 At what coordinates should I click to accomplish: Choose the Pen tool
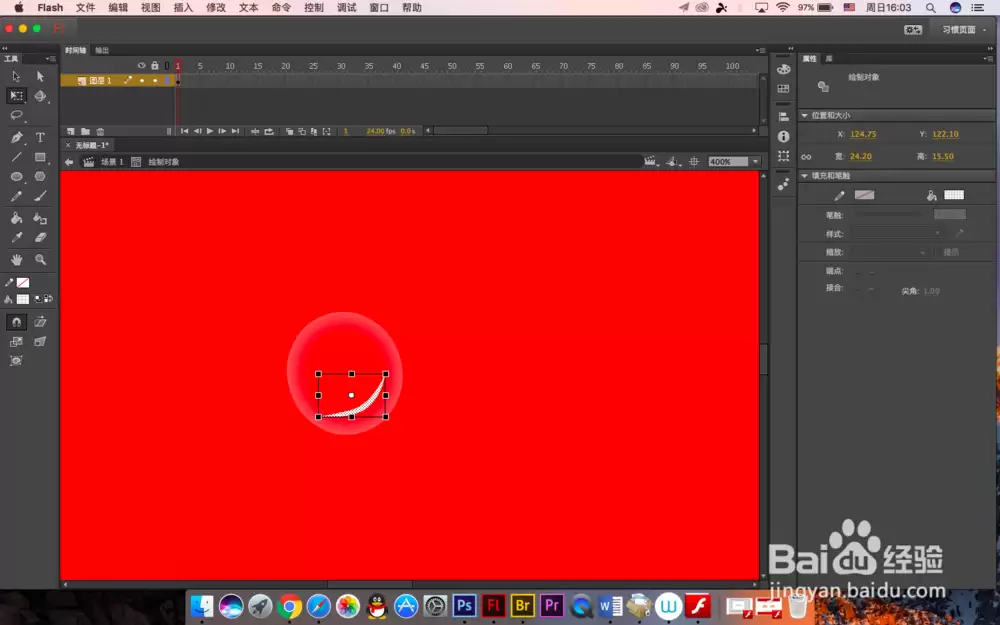click(x=17, y=137)
